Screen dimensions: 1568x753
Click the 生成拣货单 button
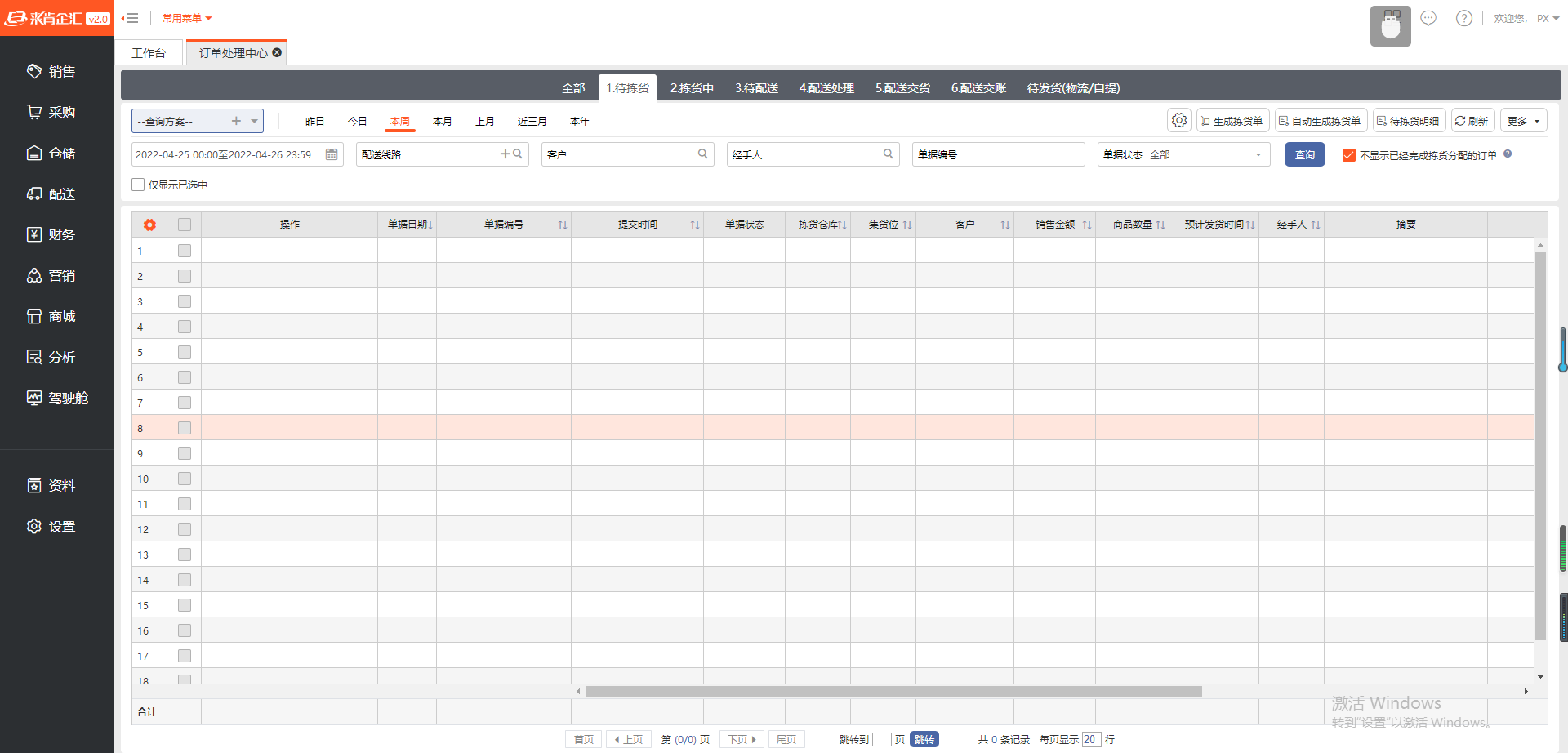click(1232, 121)
